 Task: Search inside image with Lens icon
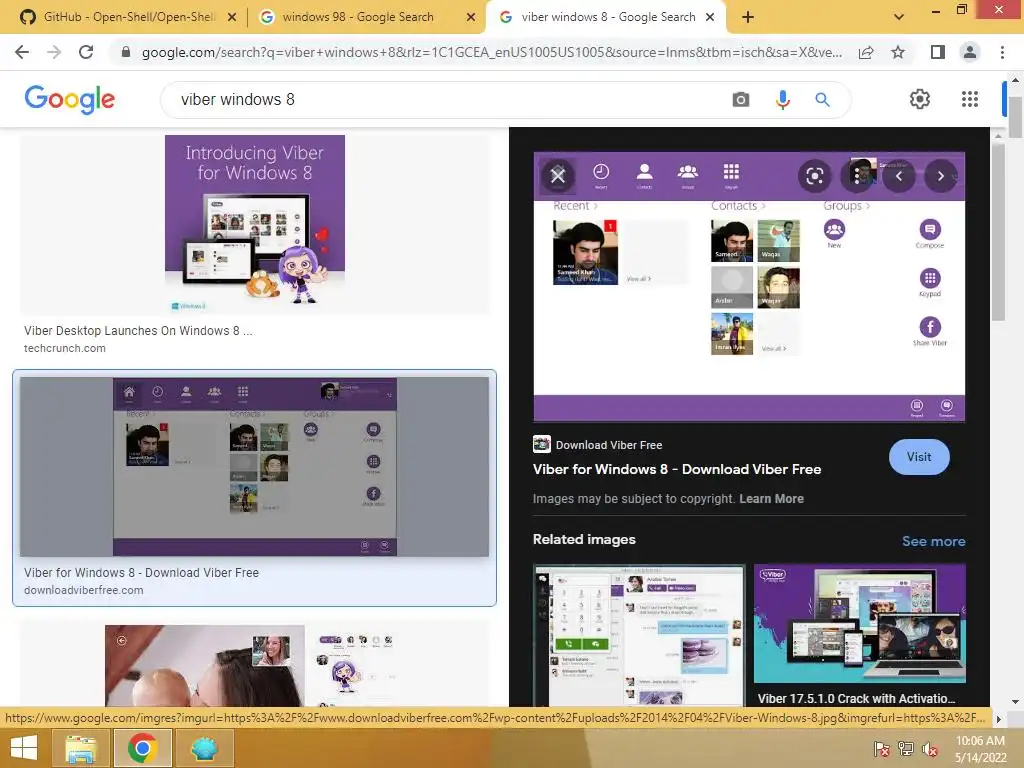814,176
